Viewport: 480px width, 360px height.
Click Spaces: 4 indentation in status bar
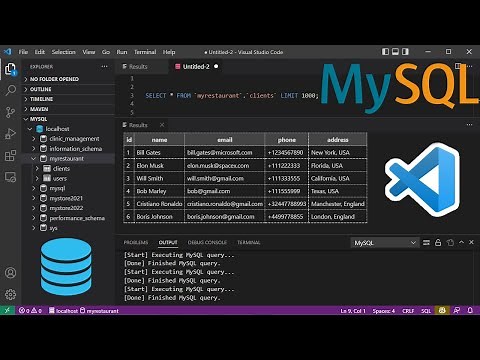pyautogui.click(x=384, y=311)
